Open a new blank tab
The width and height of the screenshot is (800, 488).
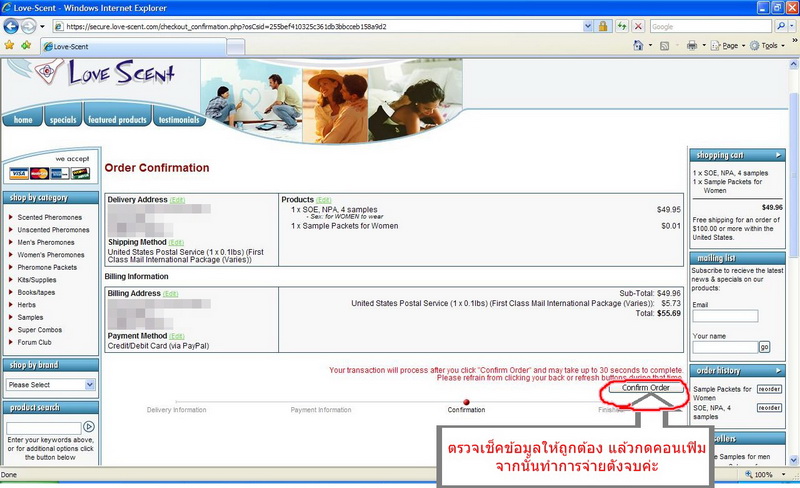coord(235,47)
